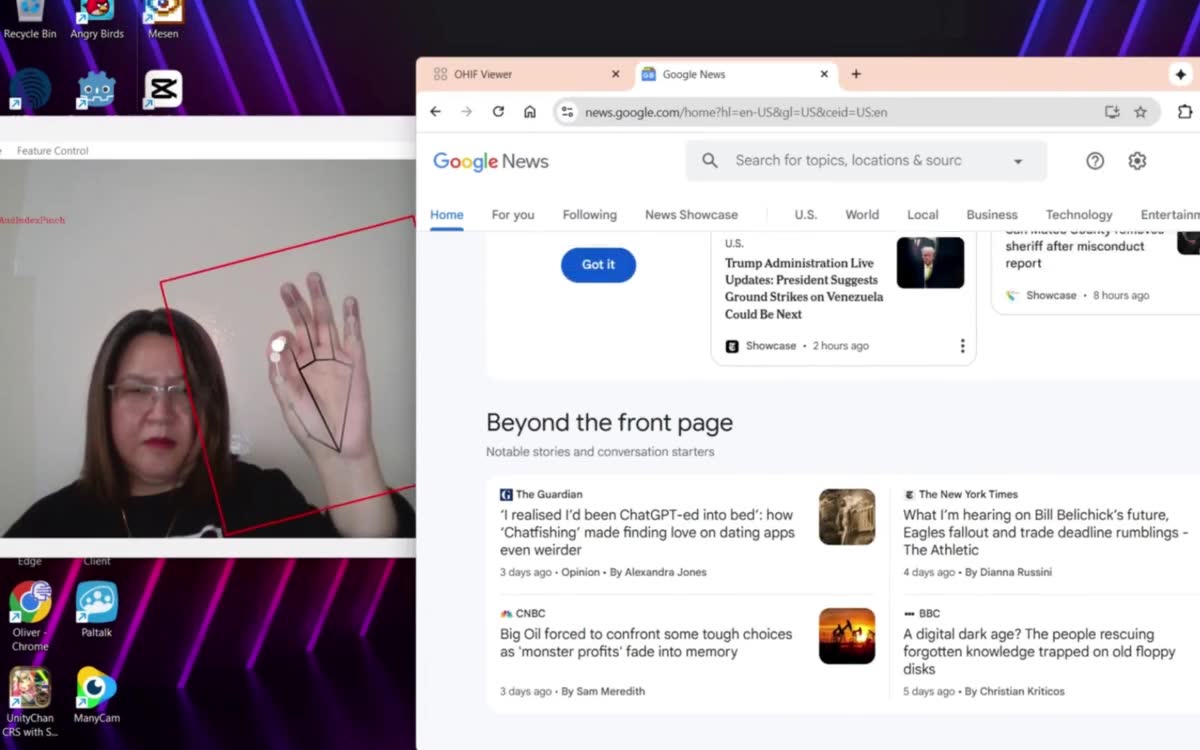1200x750 pixels.
Task: Click the Got it button
Action: point(598,265)
